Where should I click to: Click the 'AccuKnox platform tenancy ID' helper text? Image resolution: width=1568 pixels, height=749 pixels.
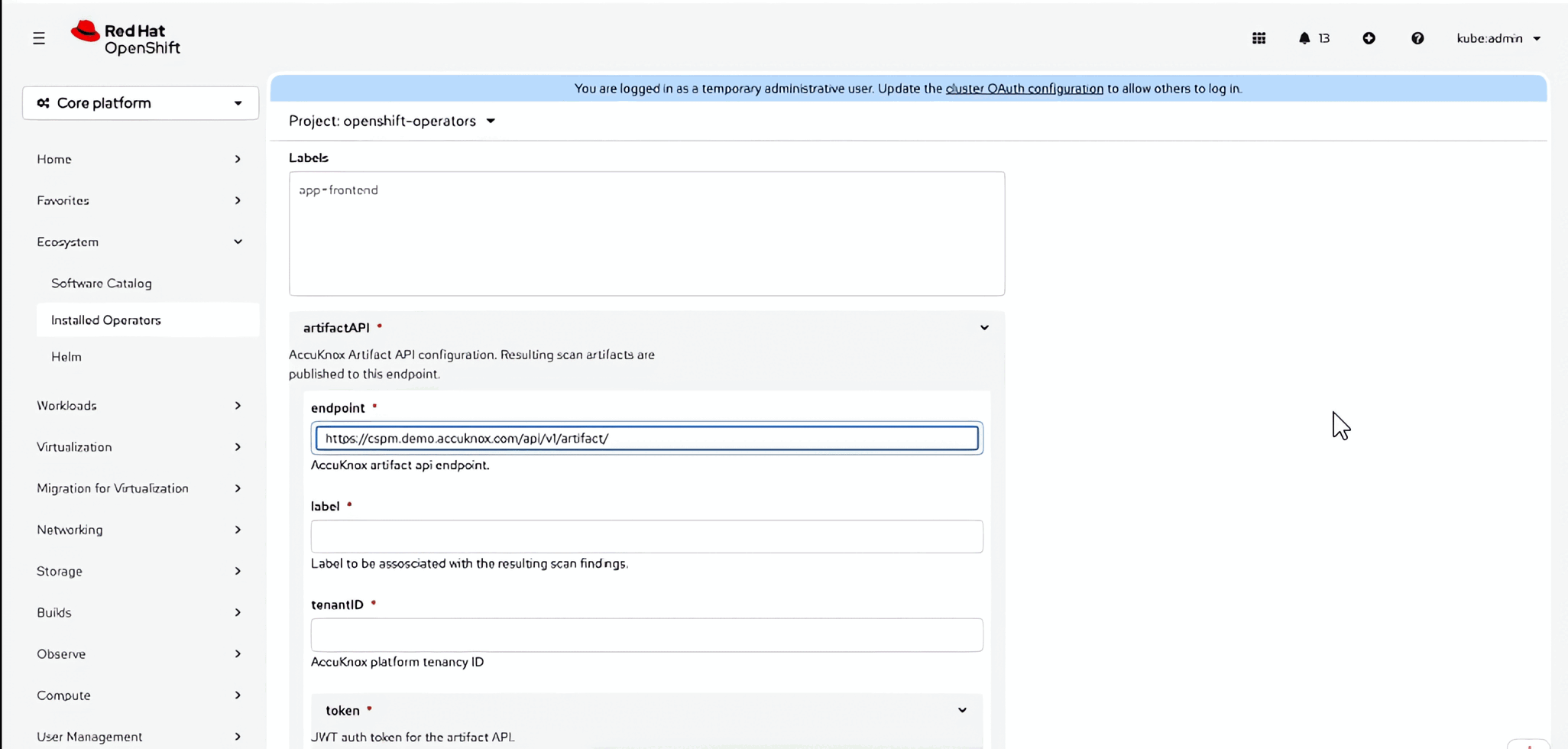[397, 662]
